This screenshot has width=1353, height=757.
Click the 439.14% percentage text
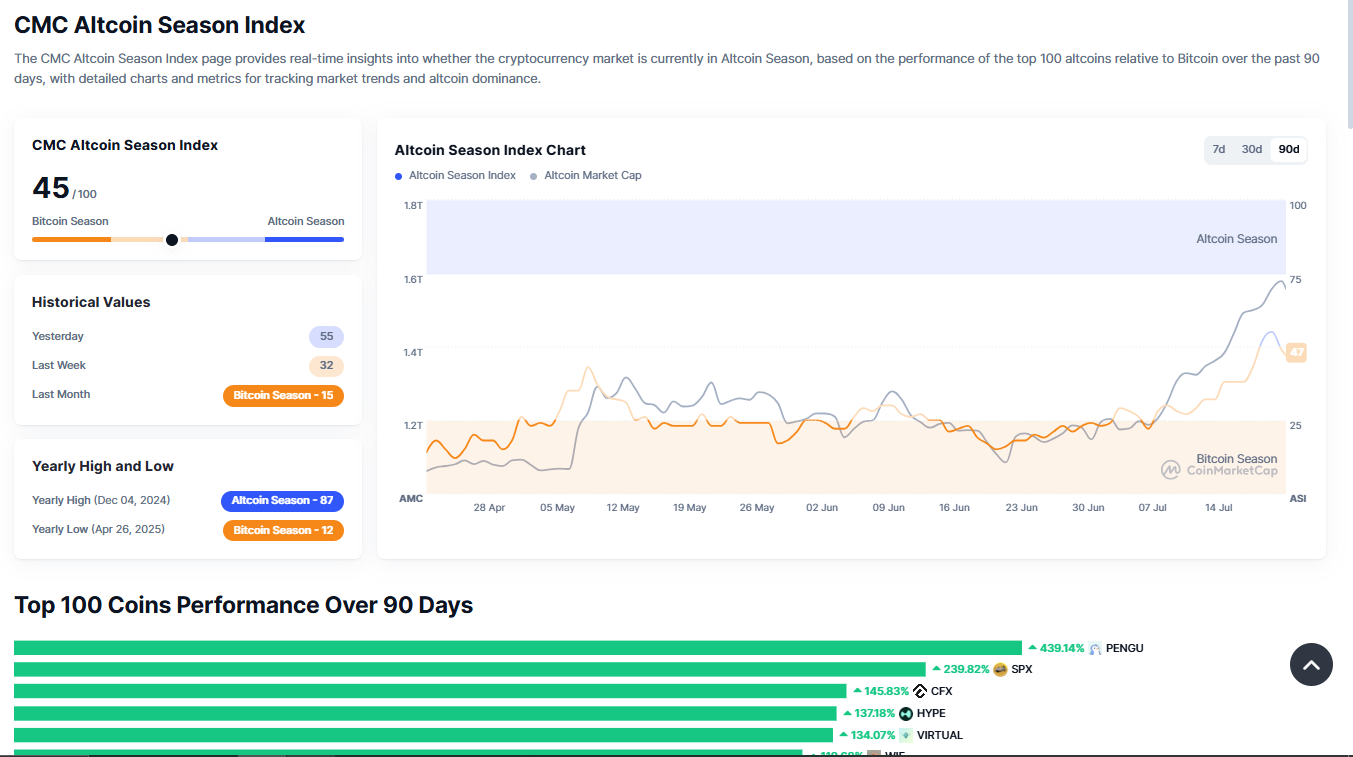point(1062,648)
